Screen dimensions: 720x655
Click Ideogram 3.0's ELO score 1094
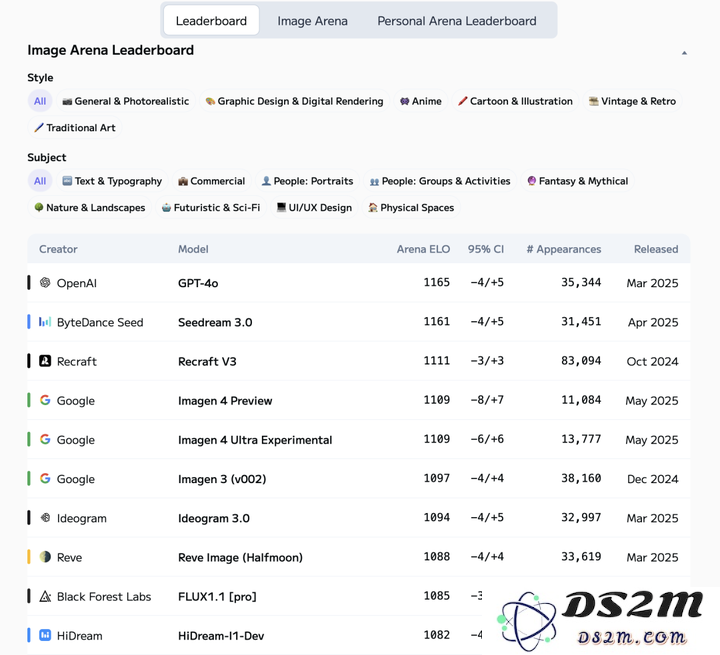click(436, 517)
